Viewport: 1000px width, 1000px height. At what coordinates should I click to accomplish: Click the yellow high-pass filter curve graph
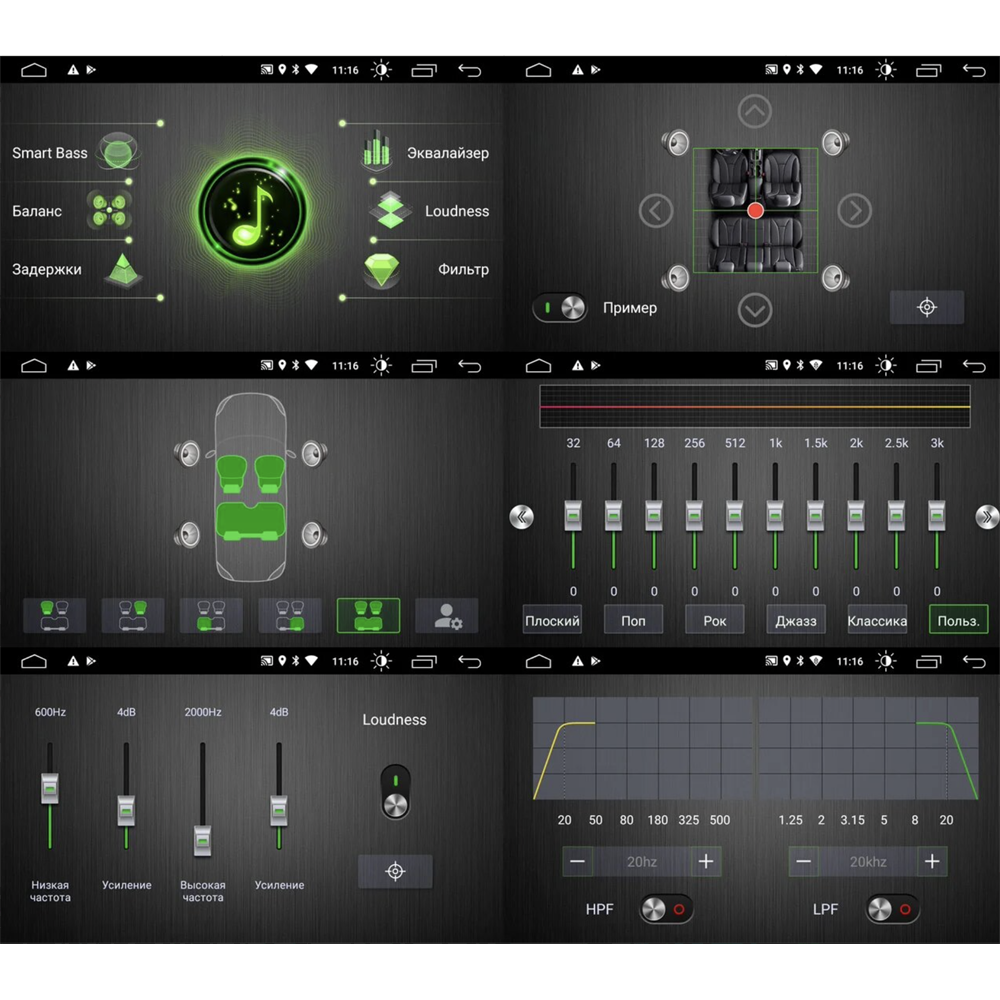(x=643, y=748)
